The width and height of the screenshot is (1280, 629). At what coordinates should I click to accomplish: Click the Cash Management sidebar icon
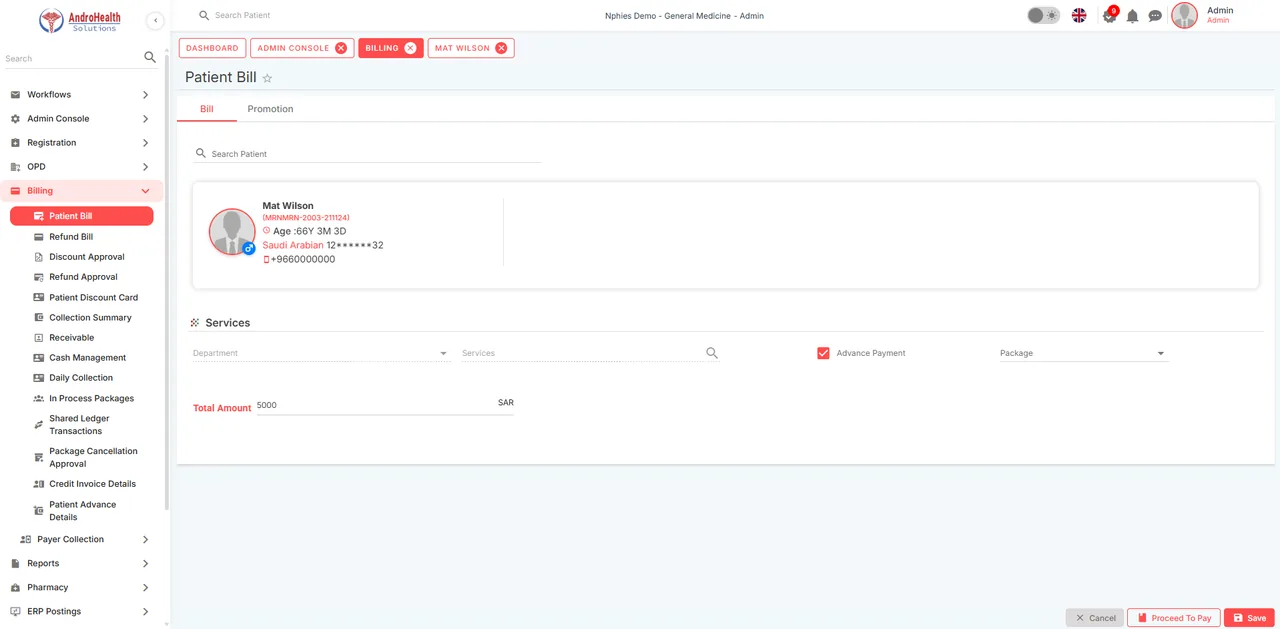(39, 358)
